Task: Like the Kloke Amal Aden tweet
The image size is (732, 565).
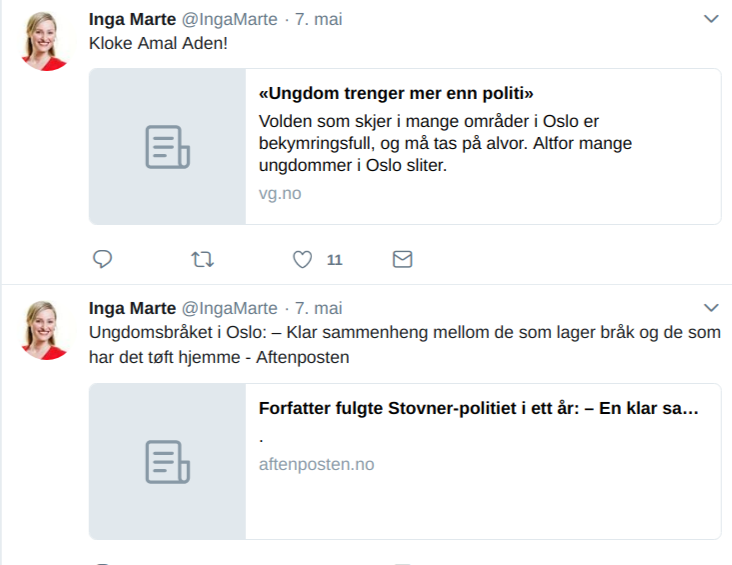Action: (302, 260)
